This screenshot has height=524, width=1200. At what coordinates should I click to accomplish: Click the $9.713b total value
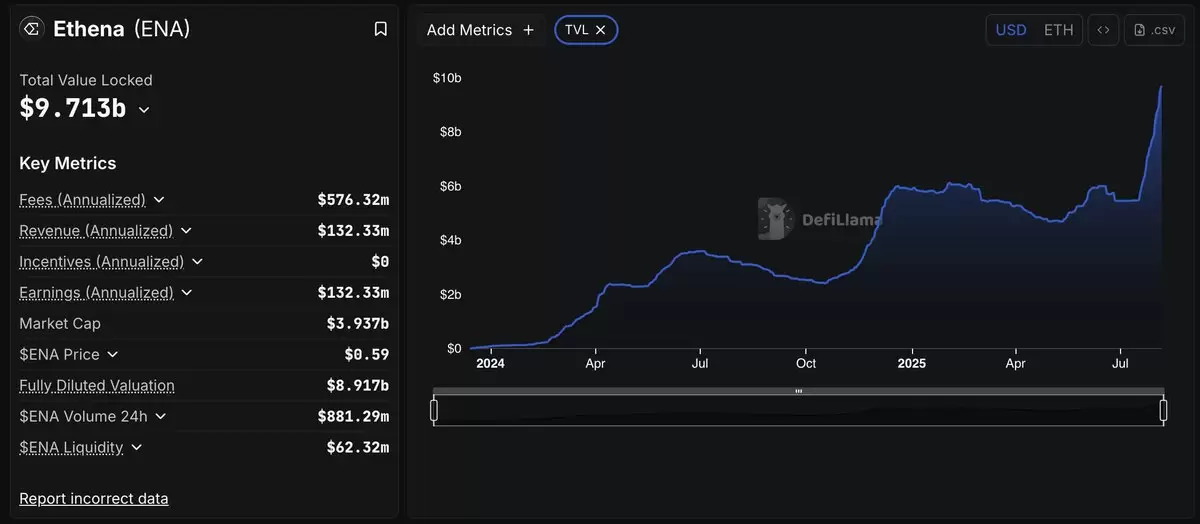(x=73, y=108)
